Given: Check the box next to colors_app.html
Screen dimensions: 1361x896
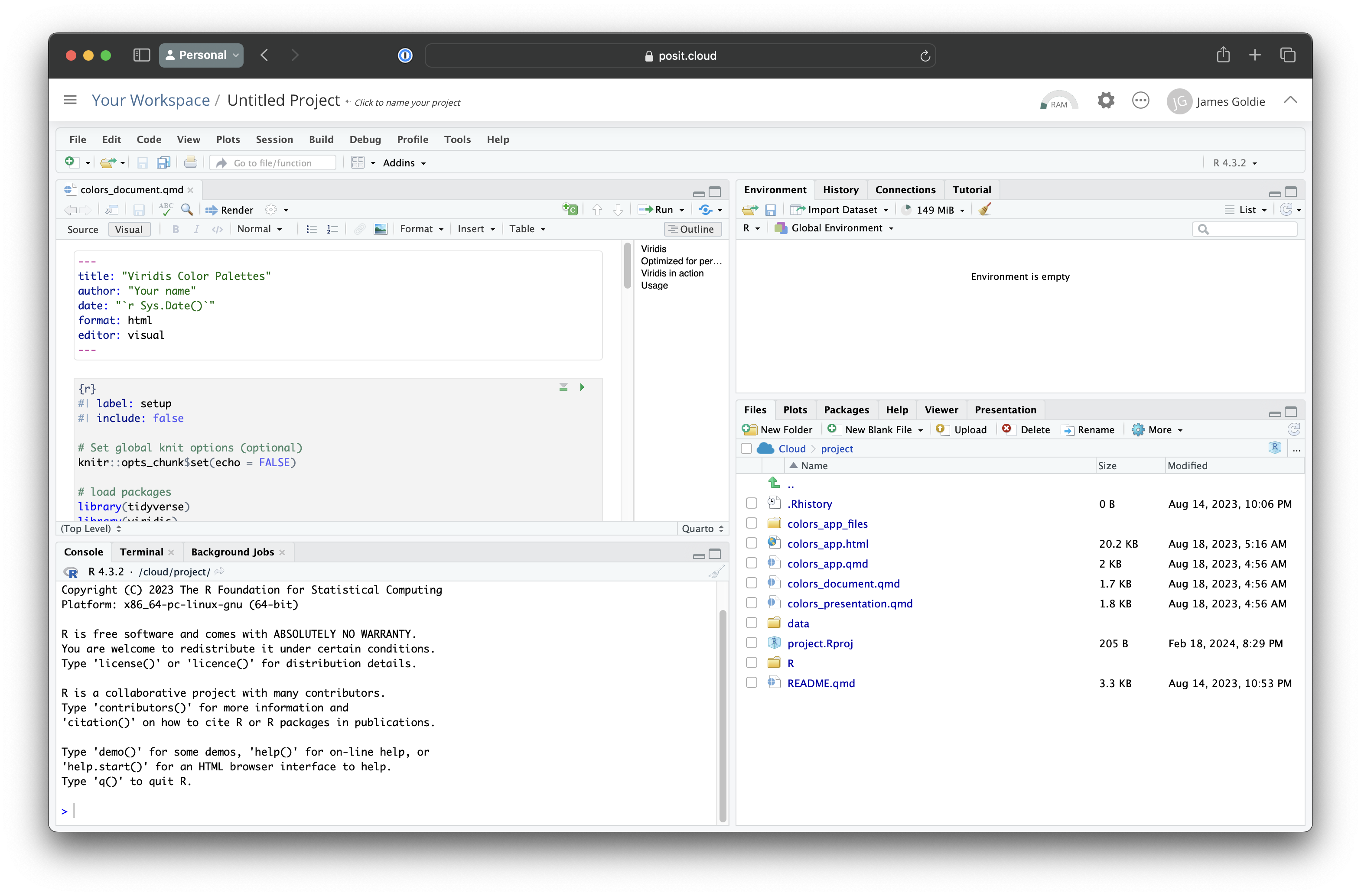Looking at the screenshot, I should point(752,543).
